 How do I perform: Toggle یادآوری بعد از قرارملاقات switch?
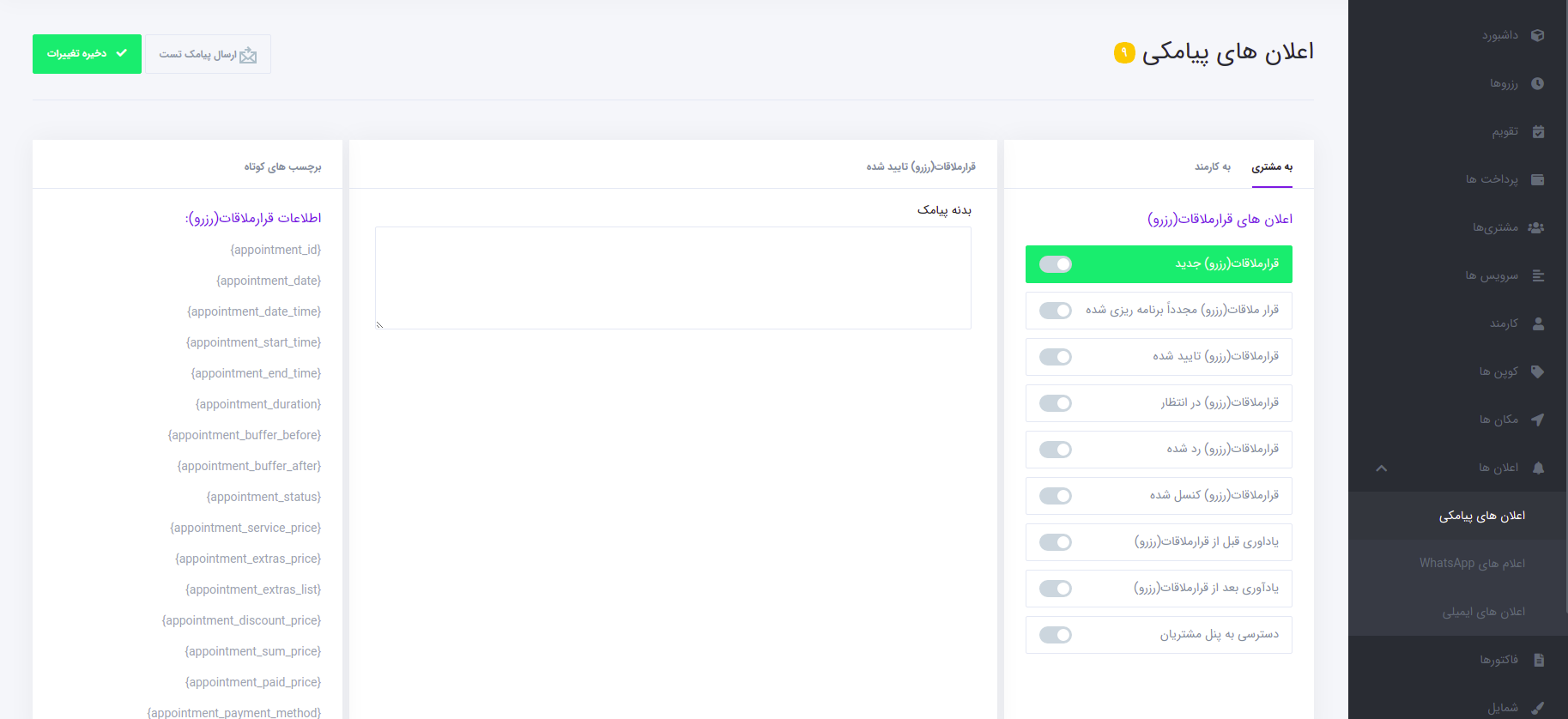1056,589
